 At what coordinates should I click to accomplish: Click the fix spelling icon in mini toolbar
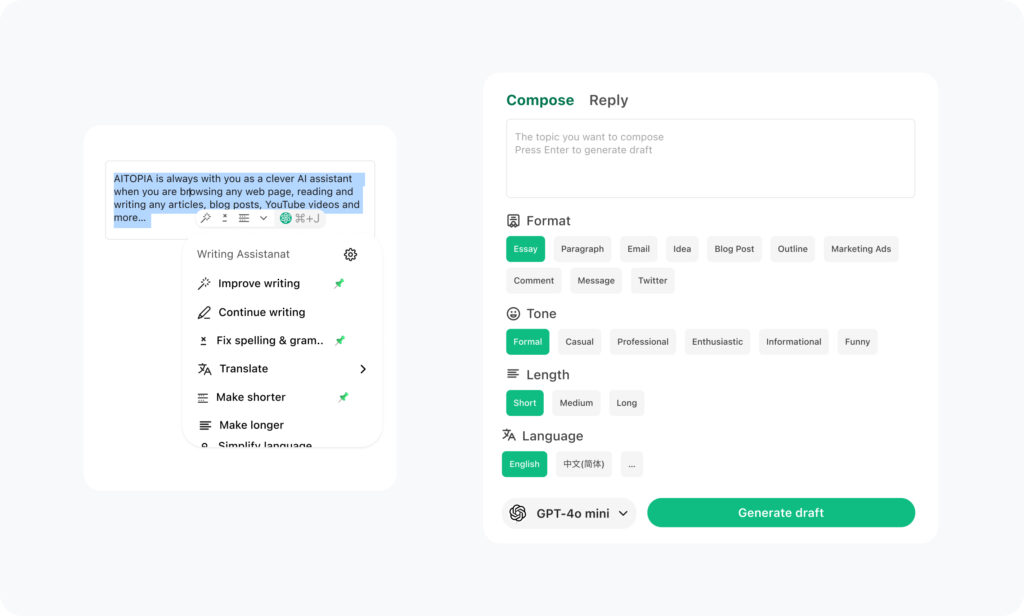point(225,218)
